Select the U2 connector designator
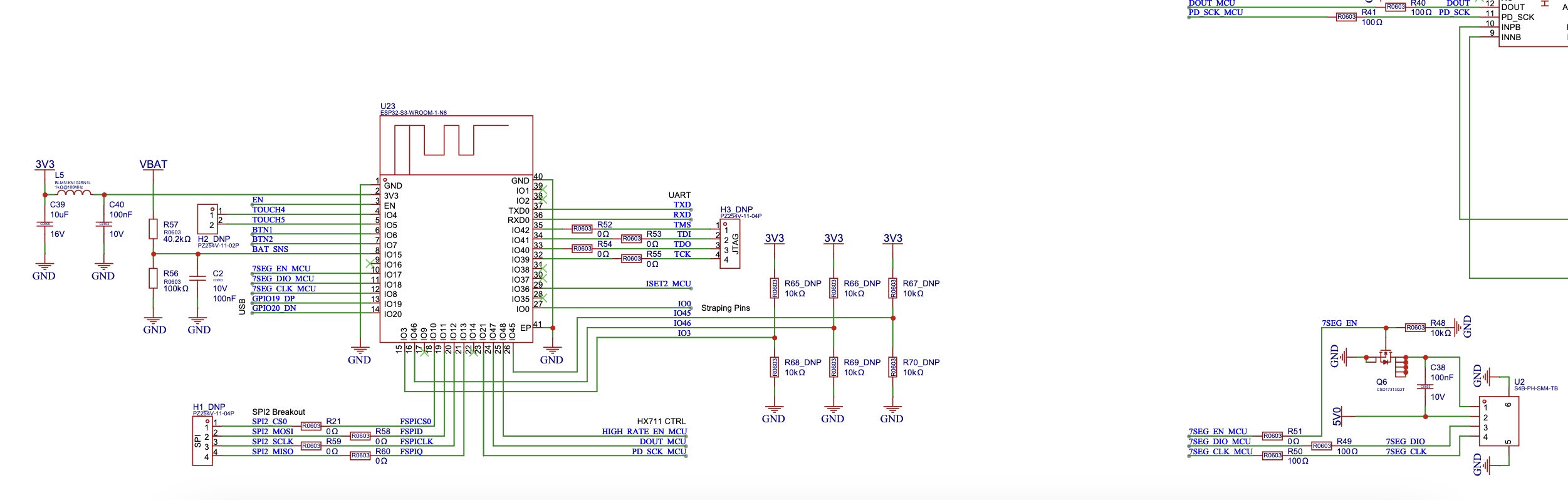The width and height of the screenshot is (1568, 500). [1519, 382]
